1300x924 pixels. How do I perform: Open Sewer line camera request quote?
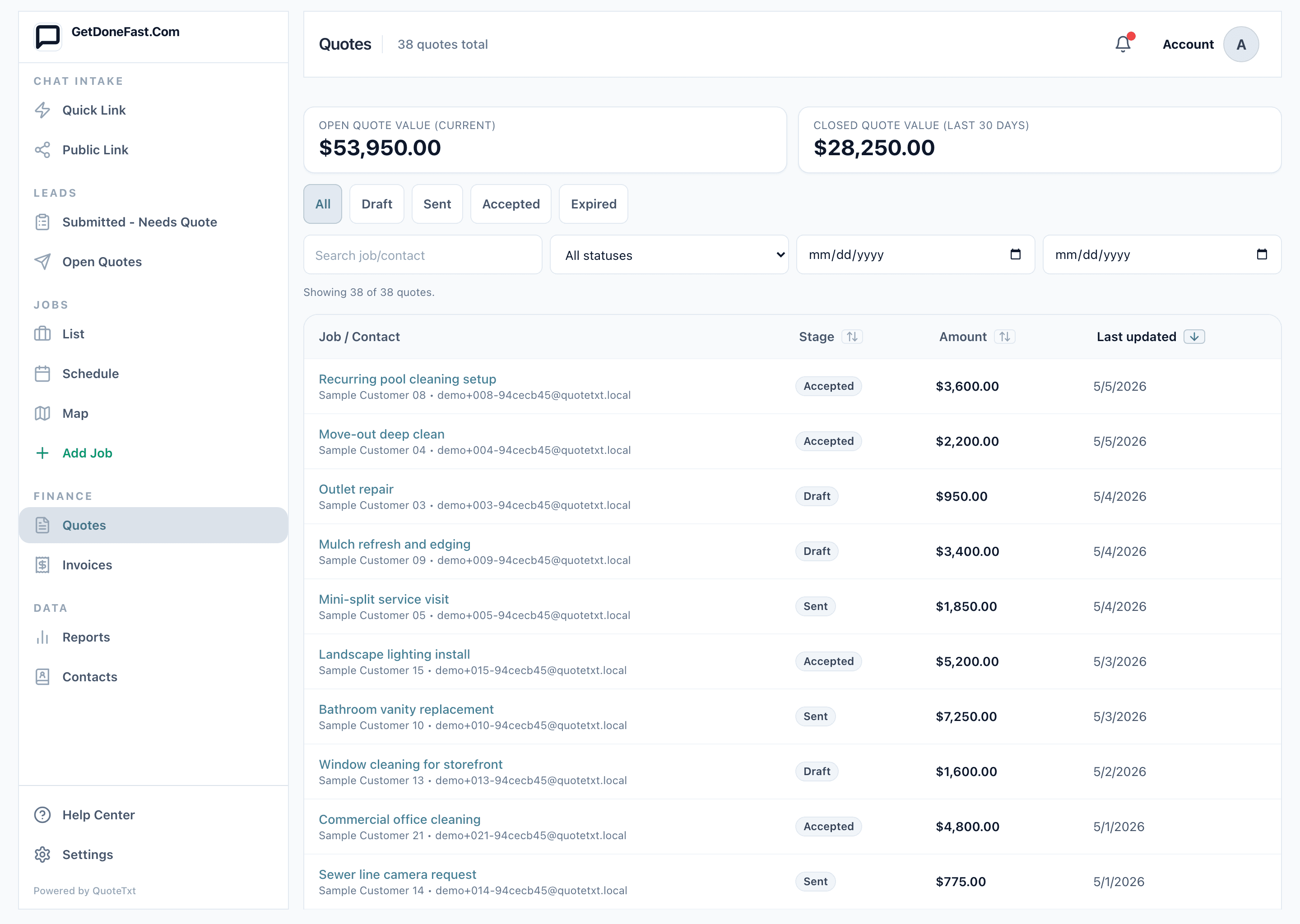pos(397,874)
